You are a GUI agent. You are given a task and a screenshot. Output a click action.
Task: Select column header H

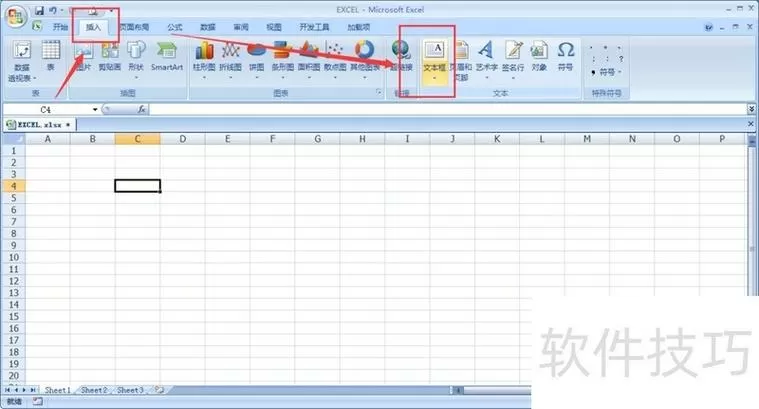tap(362, 139)
